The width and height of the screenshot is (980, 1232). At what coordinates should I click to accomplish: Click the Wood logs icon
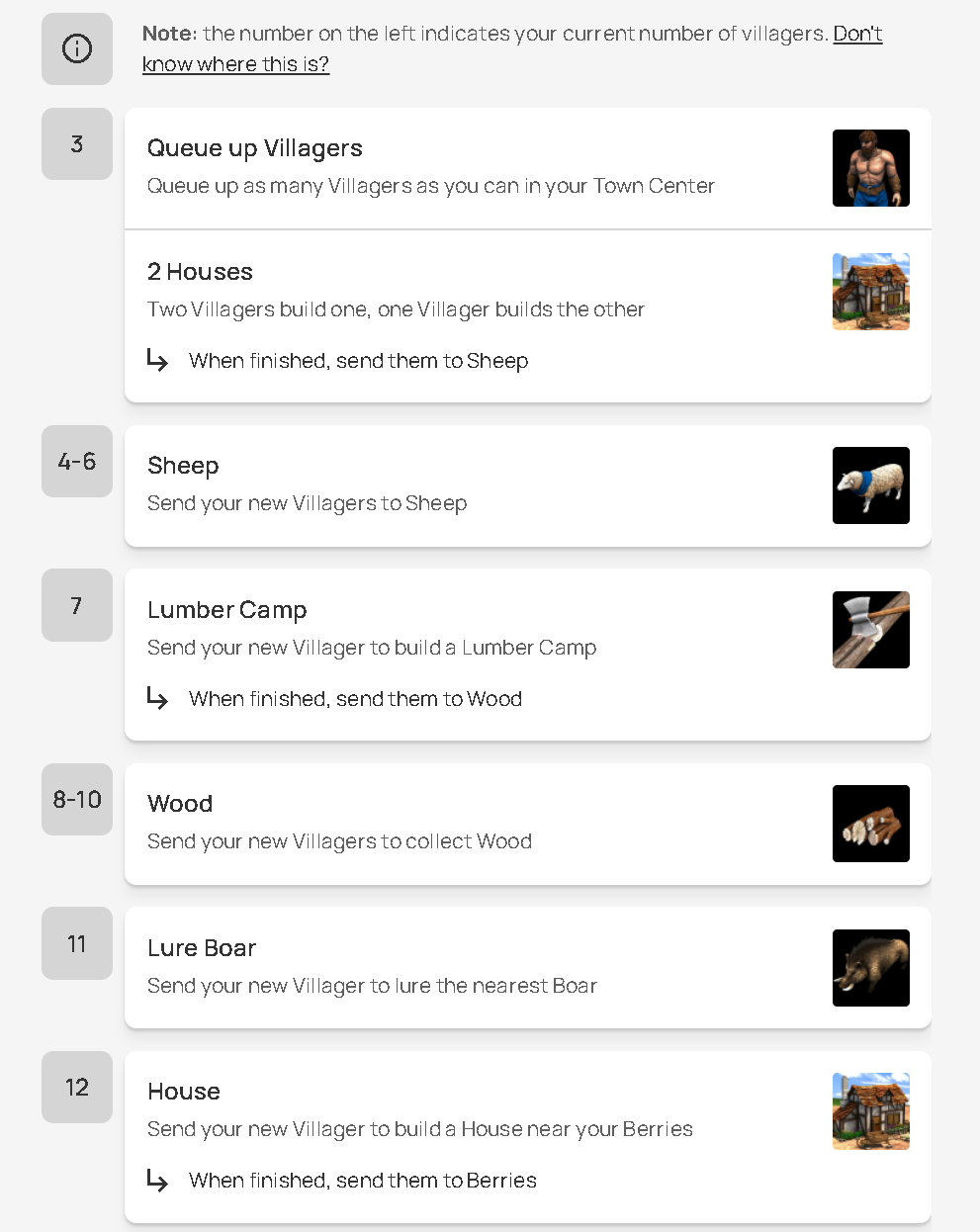click(870, 824)
